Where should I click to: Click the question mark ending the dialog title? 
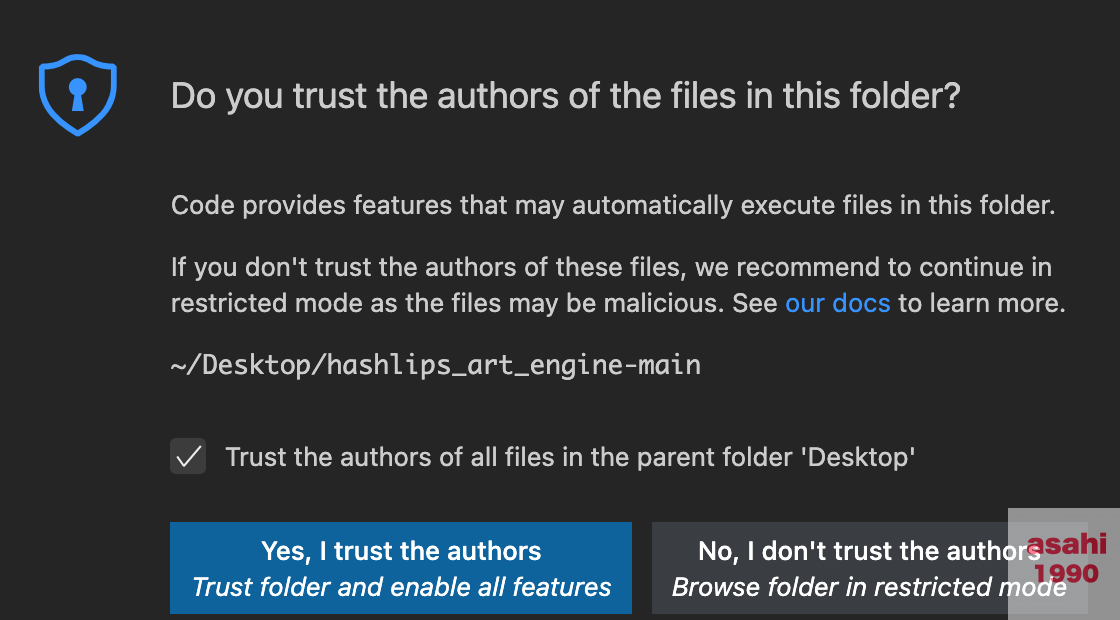click(952, 96)
